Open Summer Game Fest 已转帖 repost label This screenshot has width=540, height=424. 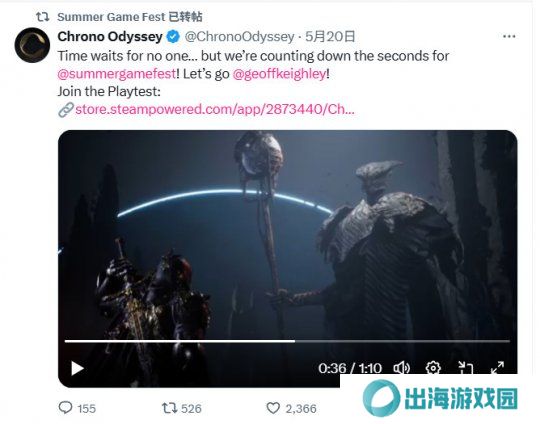point(129,17)
